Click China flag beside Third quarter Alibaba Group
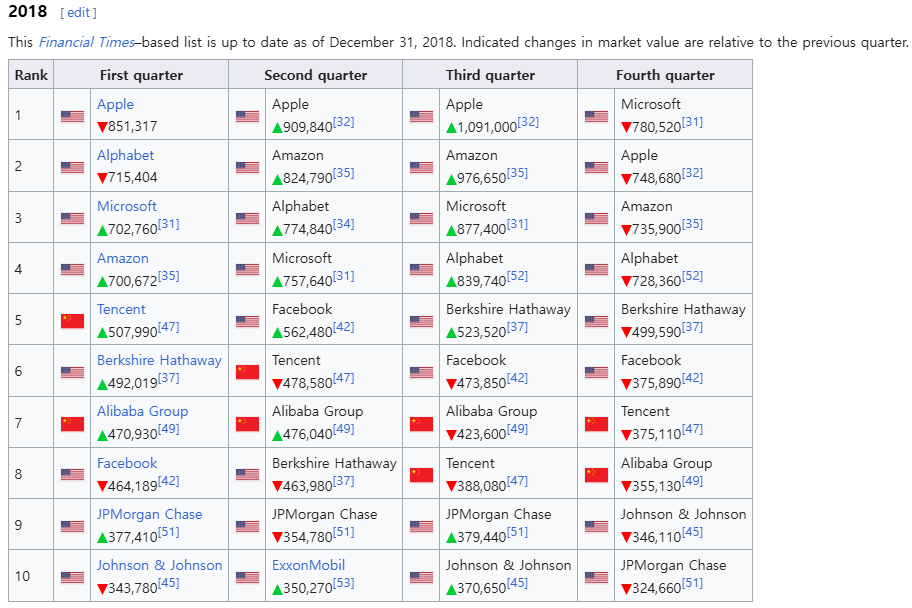This screenshot has height=608, width=912. 421,424
